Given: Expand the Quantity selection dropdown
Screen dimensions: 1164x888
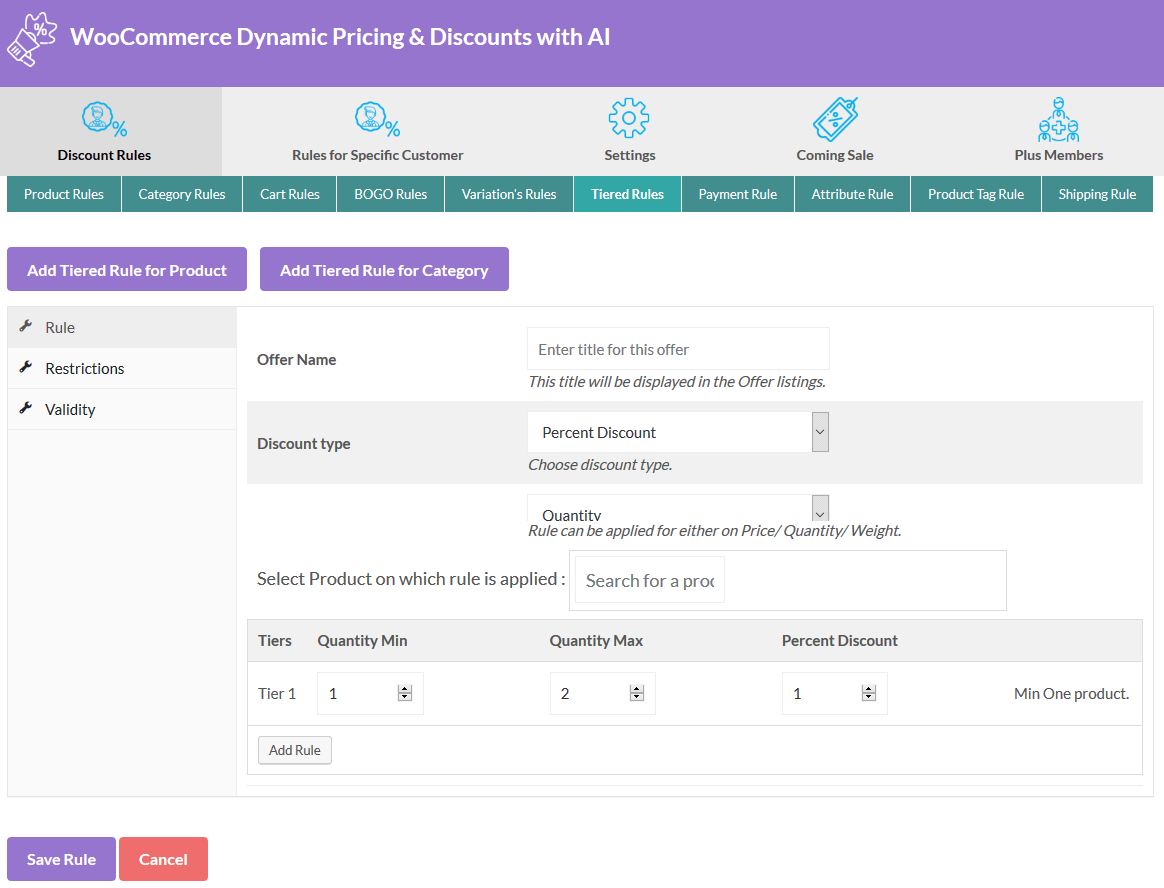Looking at the screenshot, I should 678,508.
